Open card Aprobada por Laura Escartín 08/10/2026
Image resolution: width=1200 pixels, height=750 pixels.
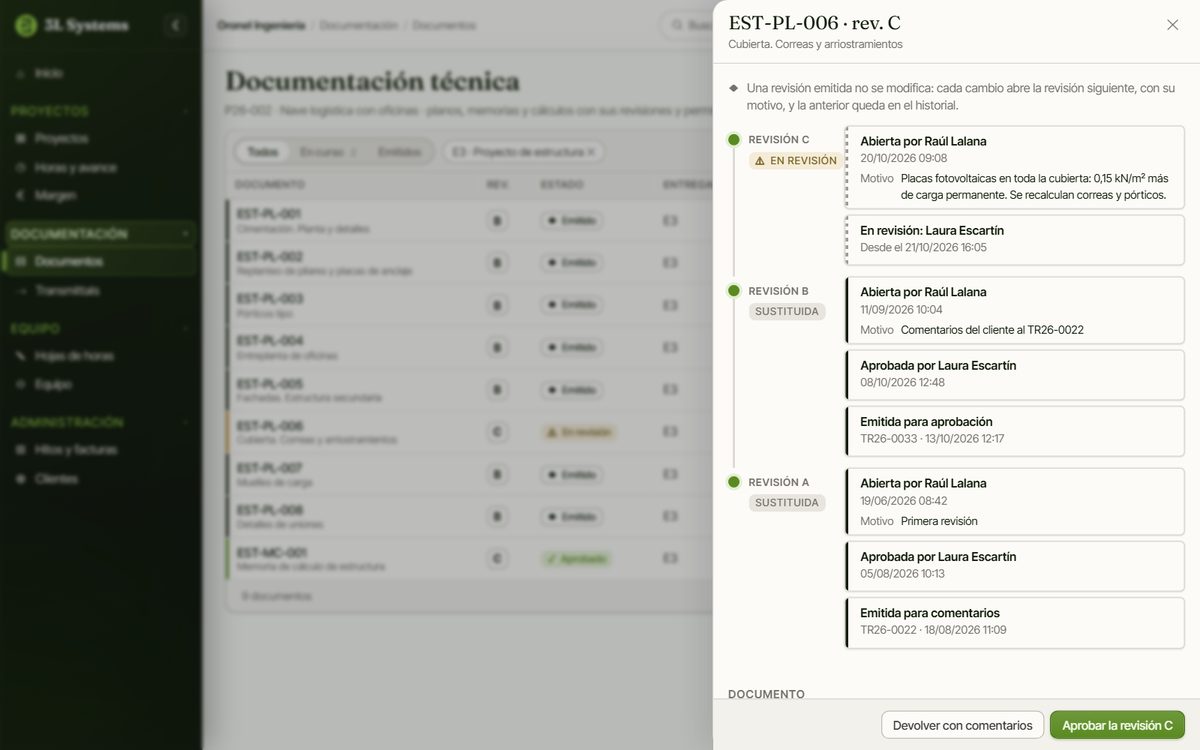click(x=1015, y=374)
